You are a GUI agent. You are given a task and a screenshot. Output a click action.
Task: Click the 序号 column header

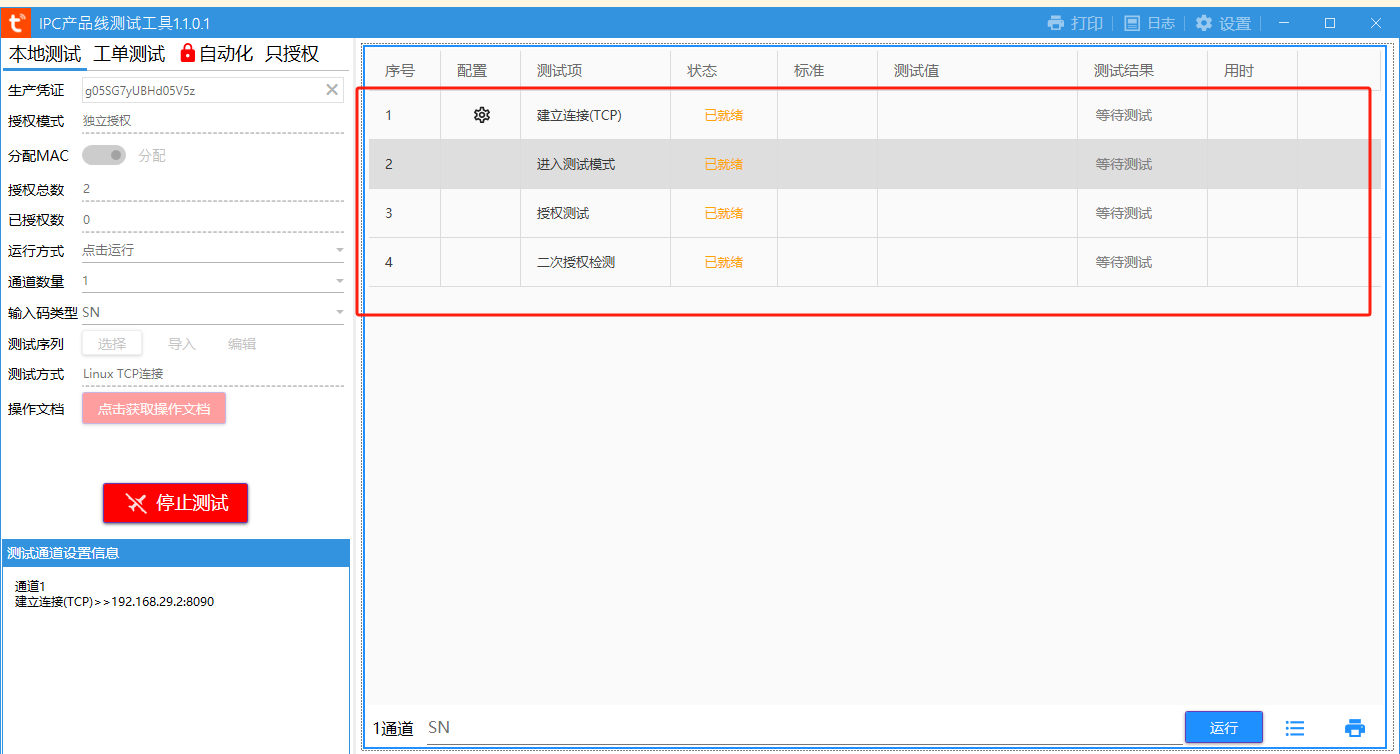(x=399, y=71)
